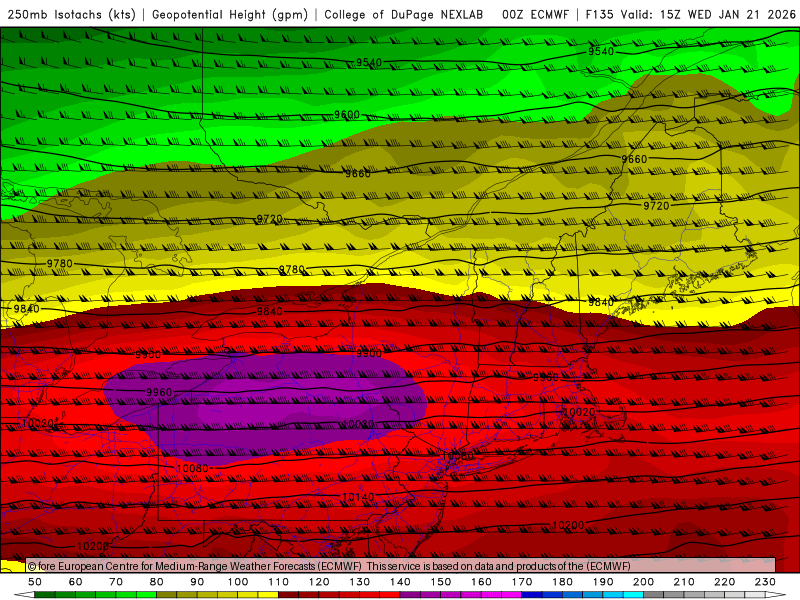
Task: Click the 100 label on the color scale
Action: 238,582
